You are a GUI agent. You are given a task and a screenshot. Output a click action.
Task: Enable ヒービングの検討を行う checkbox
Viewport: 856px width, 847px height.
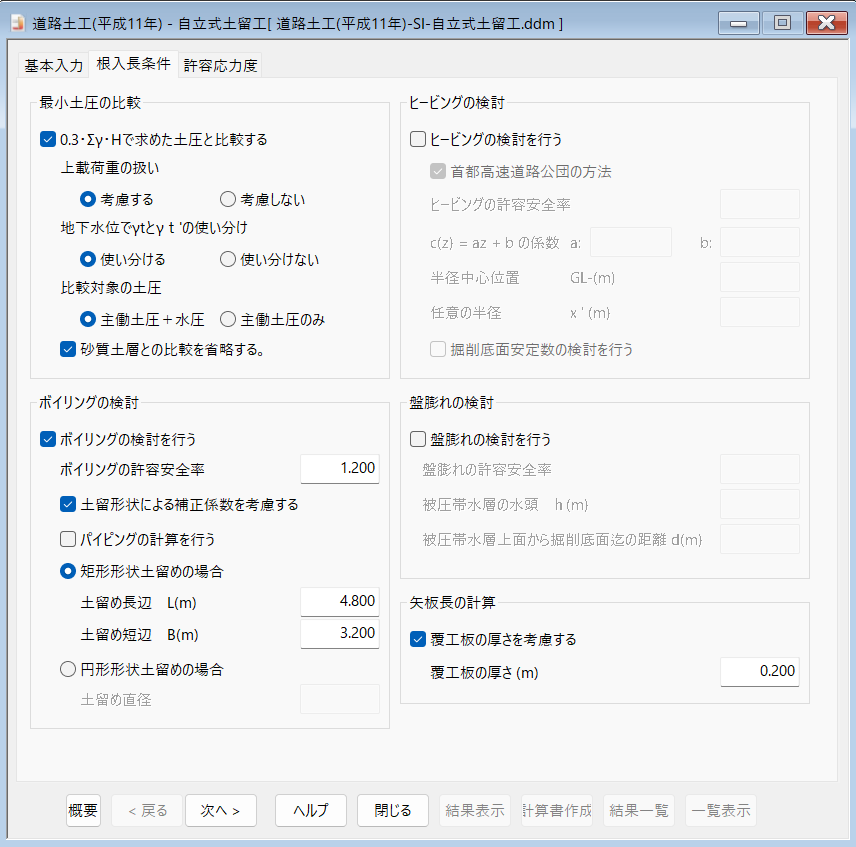point(418,140)
